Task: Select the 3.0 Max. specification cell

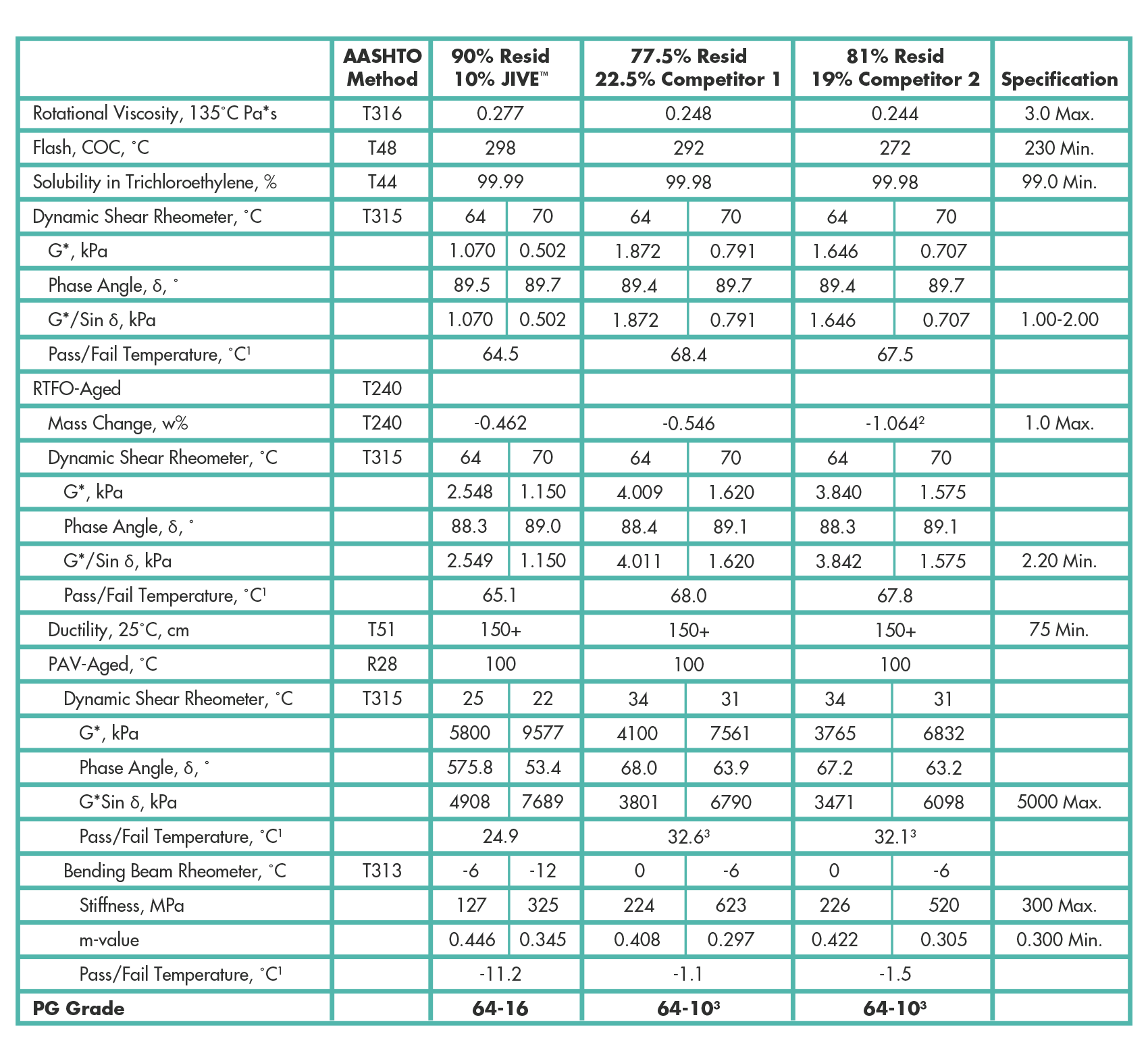Action: 1059,113
